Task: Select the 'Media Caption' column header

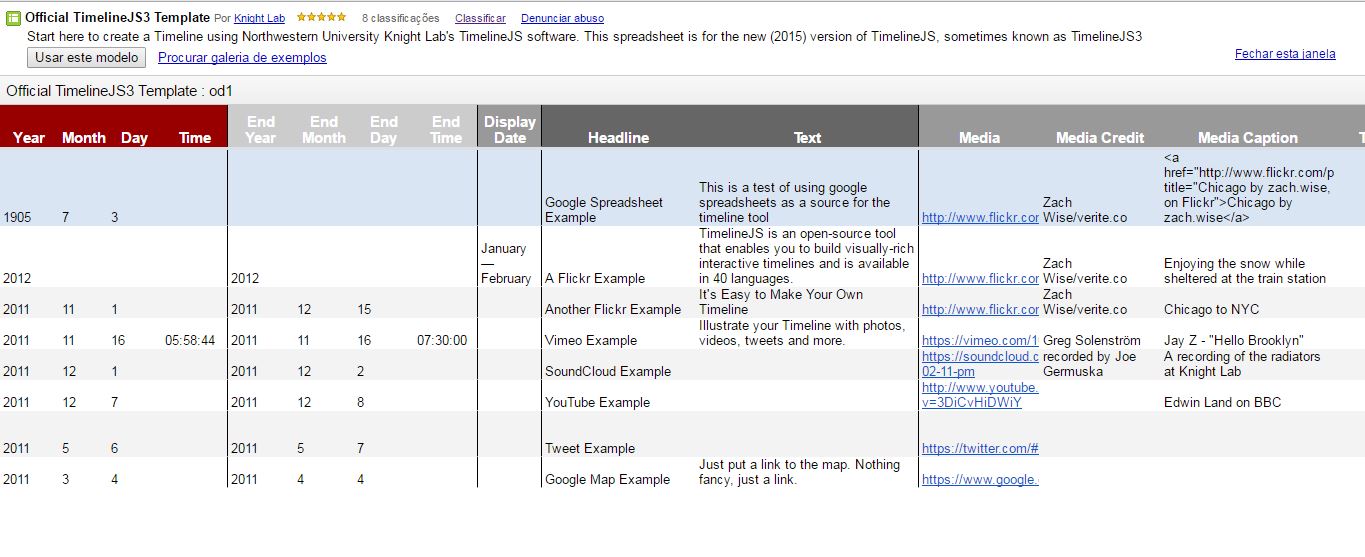Action: [x=1247, y=138]
